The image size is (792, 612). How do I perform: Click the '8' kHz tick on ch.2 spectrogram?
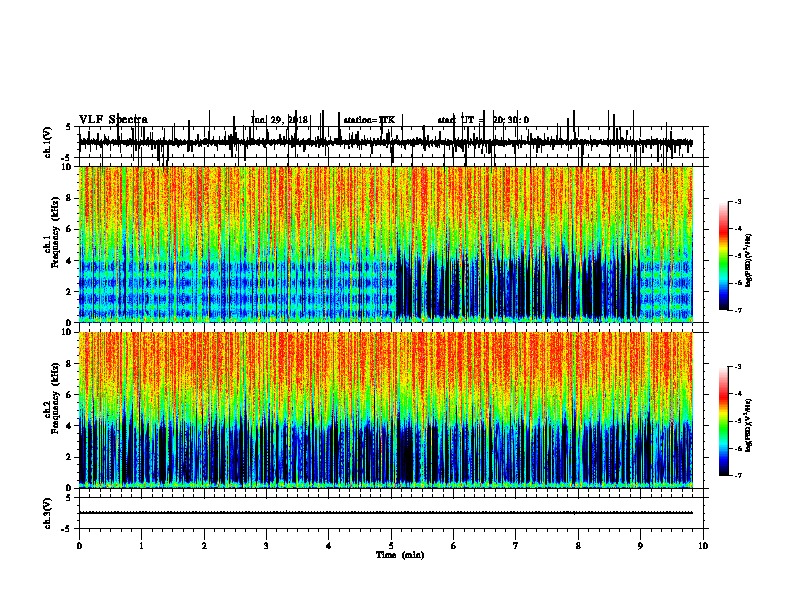[70, 364]
